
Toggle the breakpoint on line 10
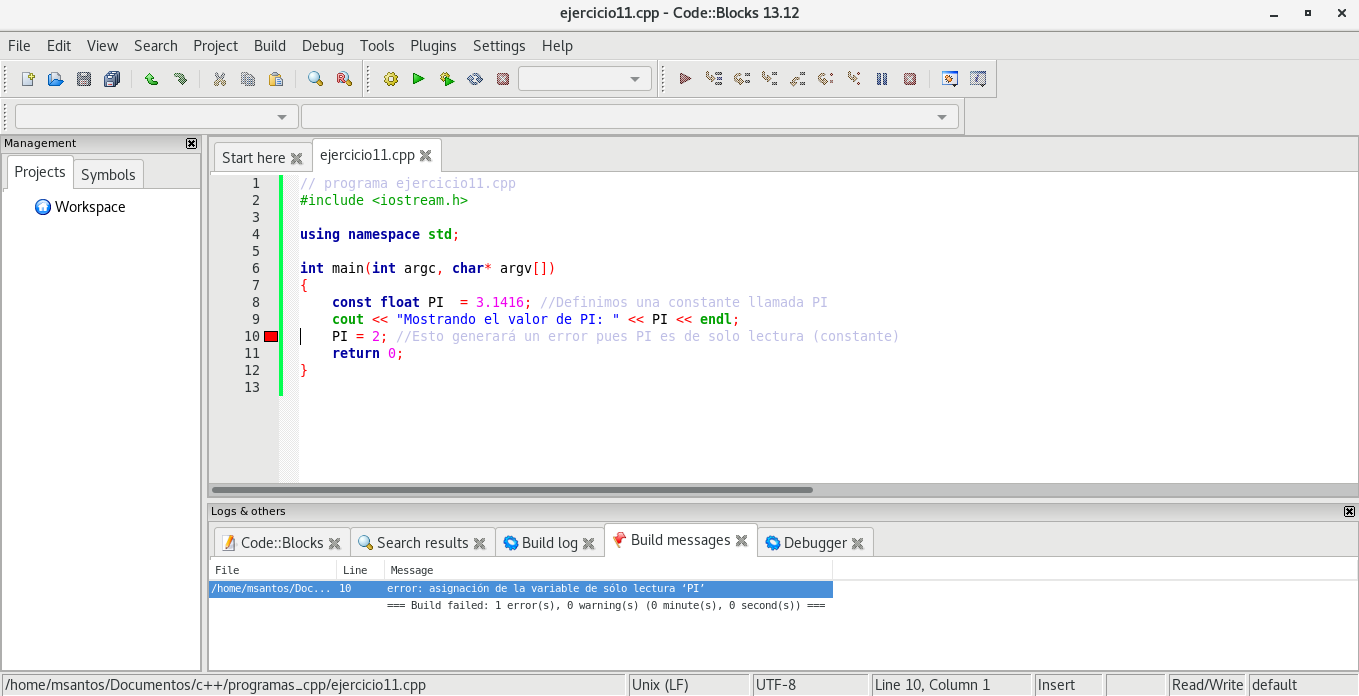point(271,337)
